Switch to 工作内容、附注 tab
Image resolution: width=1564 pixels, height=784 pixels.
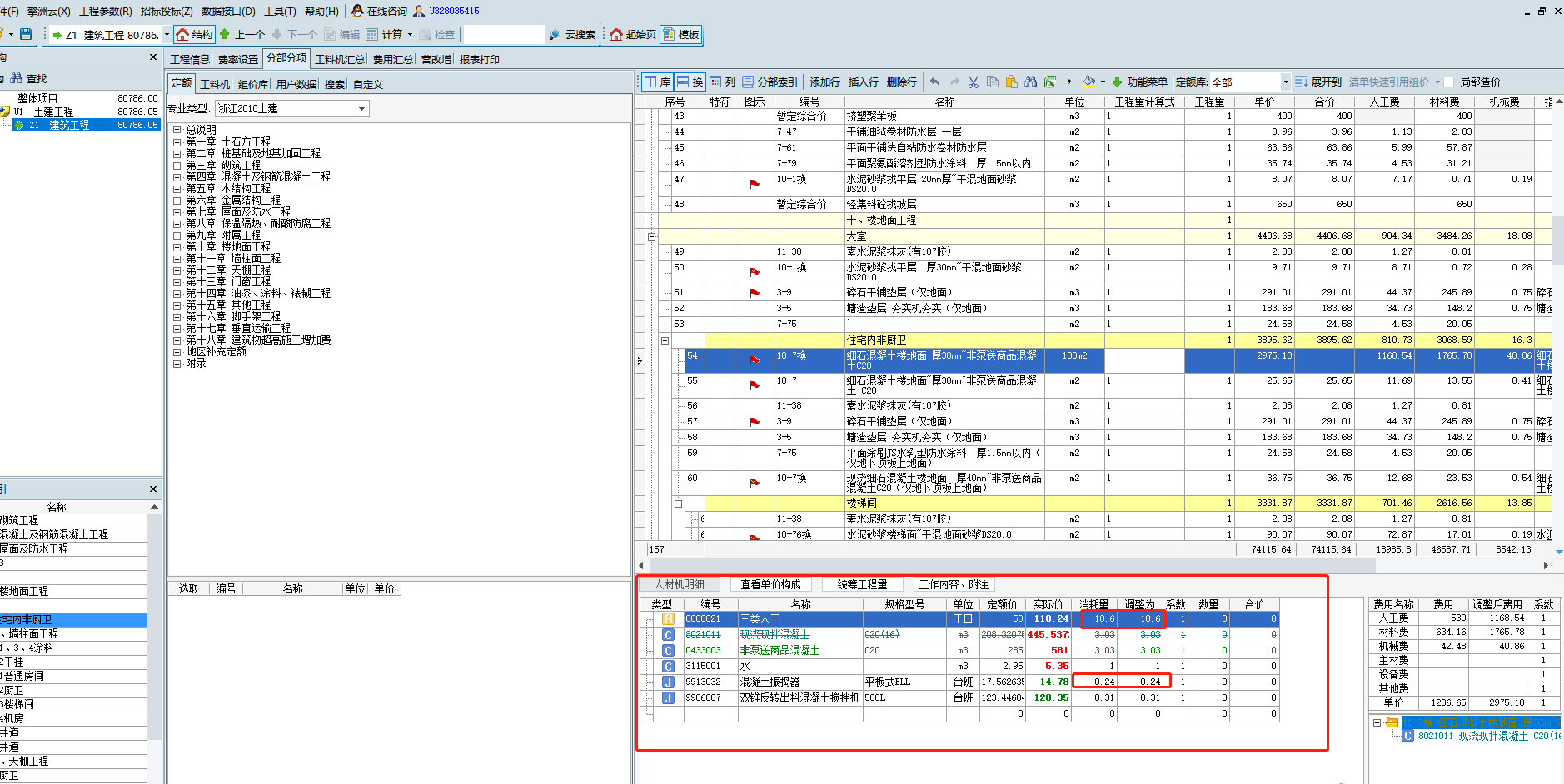pos(954,584)
